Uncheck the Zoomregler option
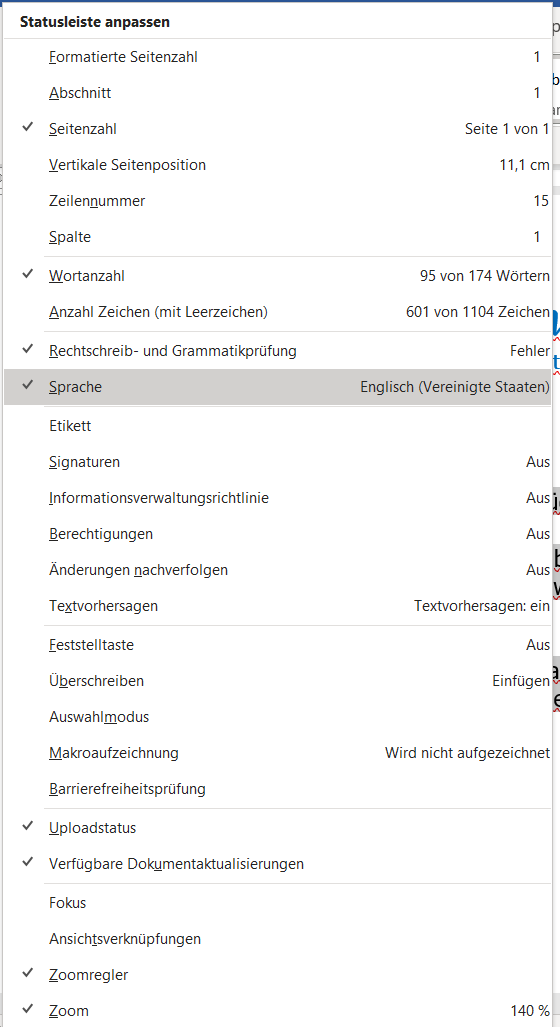This screenshot has width=560, height=1027. [277, 975]
